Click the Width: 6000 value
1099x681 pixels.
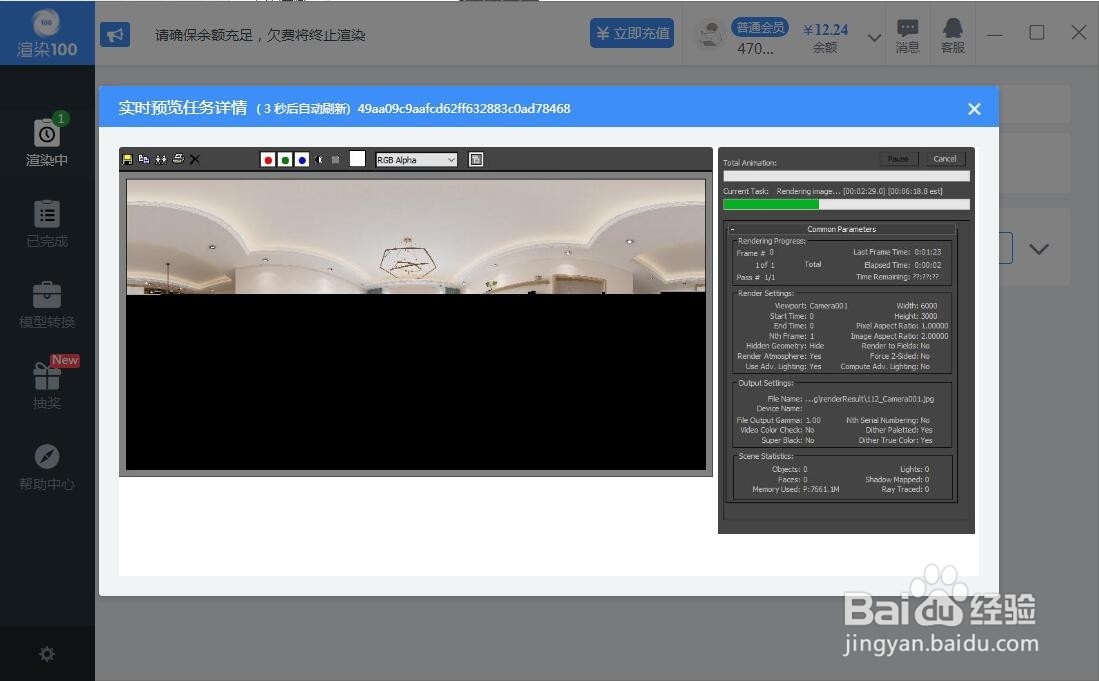(929, 305)
